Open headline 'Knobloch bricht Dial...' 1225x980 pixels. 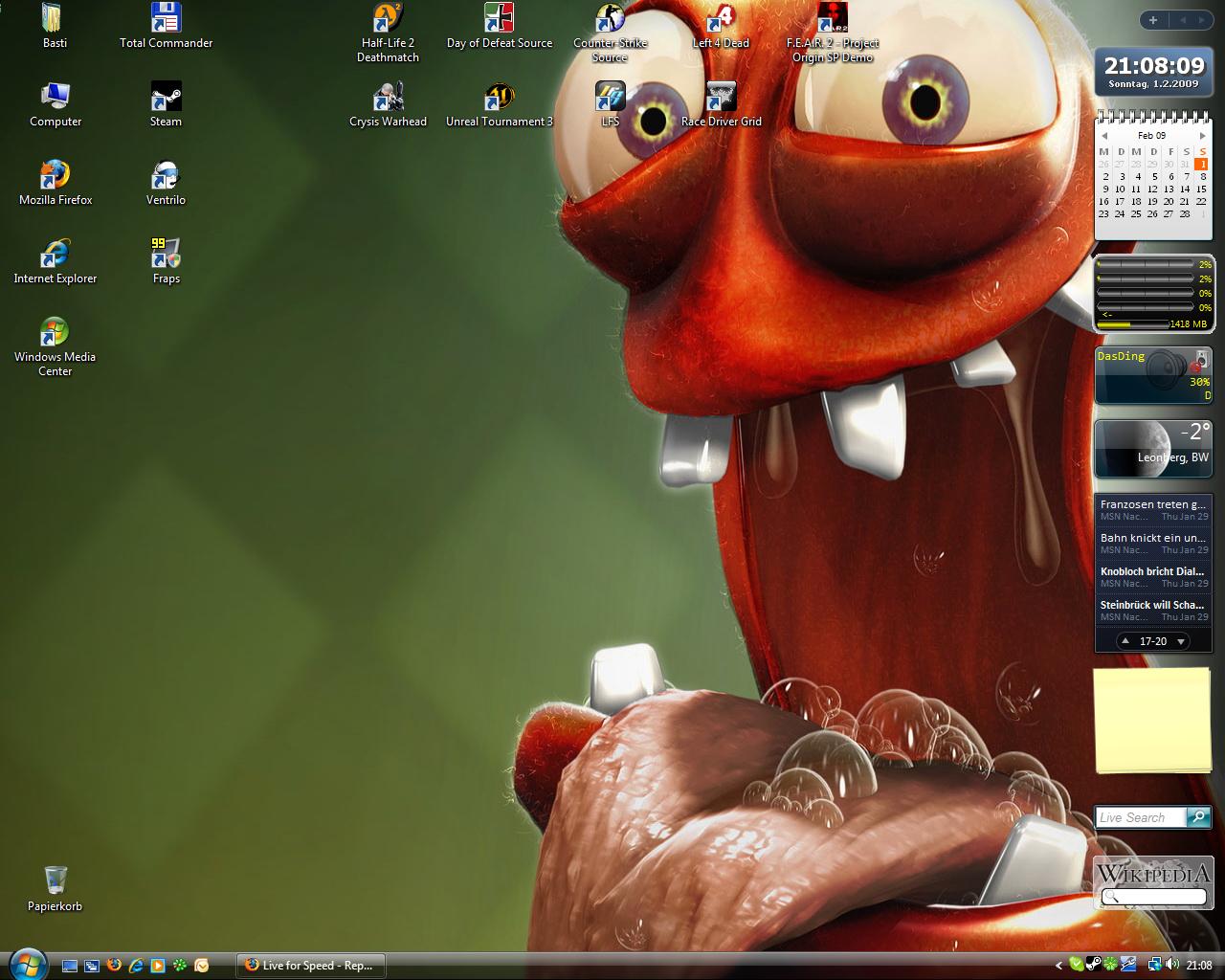(x=1153, y=576)
